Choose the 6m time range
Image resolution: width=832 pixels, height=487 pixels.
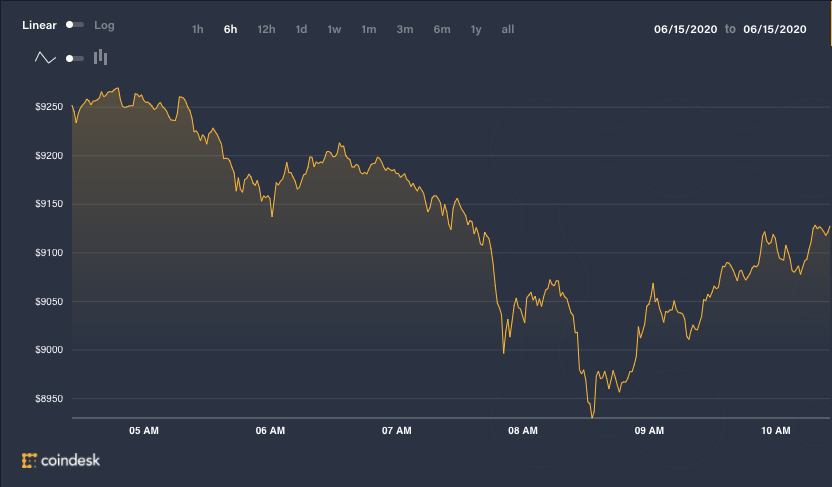(442, 29)
